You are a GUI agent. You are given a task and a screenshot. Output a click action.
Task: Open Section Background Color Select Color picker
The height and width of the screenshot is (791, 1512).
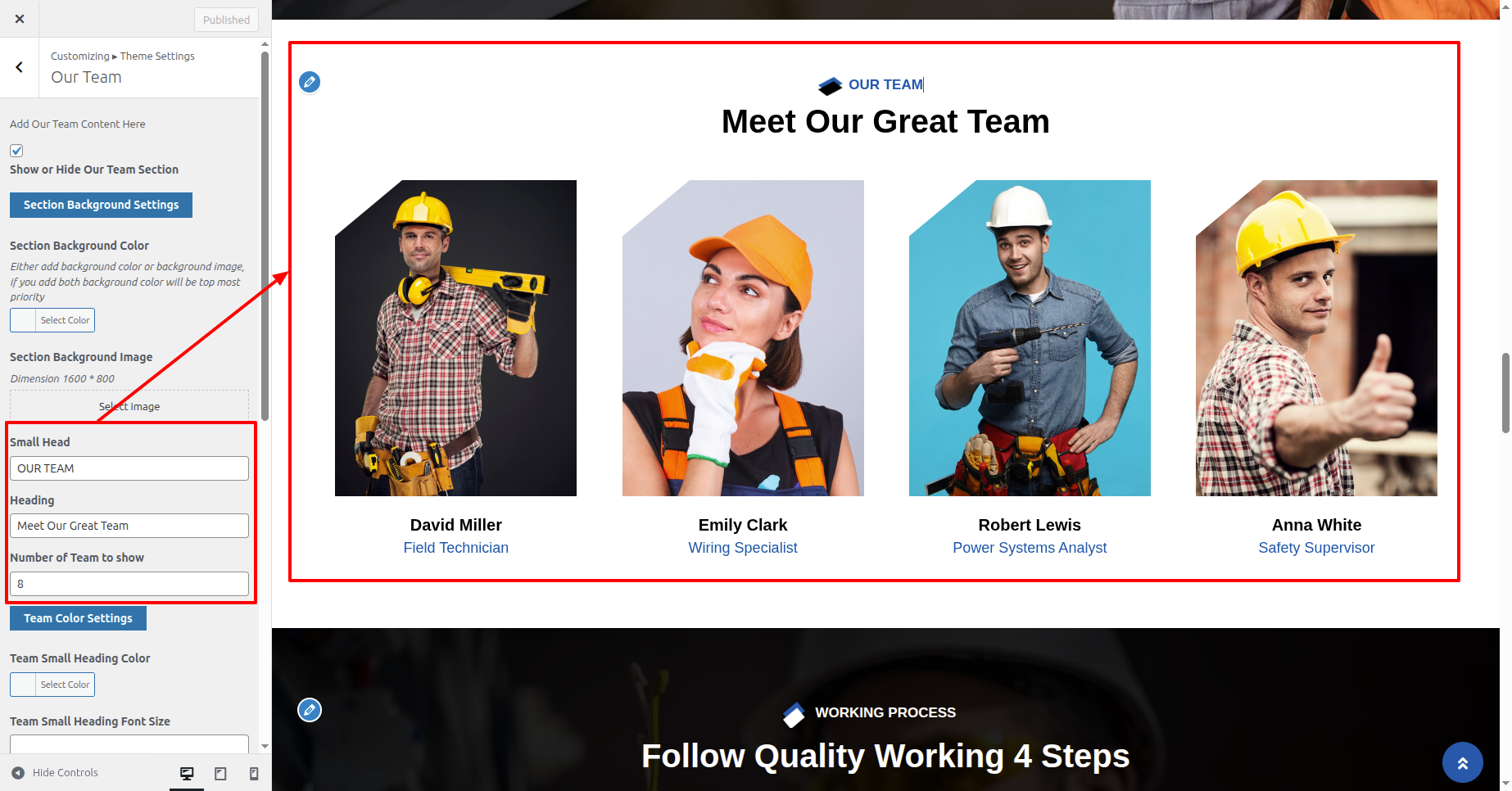pos(52,320)
